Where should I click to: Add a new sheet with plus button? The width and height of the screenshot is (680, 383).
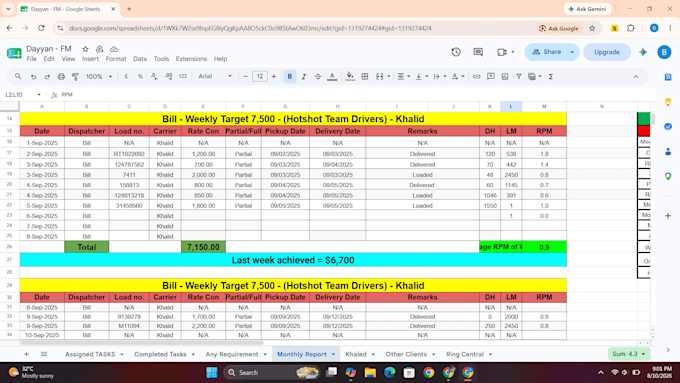tap(26, 354)
